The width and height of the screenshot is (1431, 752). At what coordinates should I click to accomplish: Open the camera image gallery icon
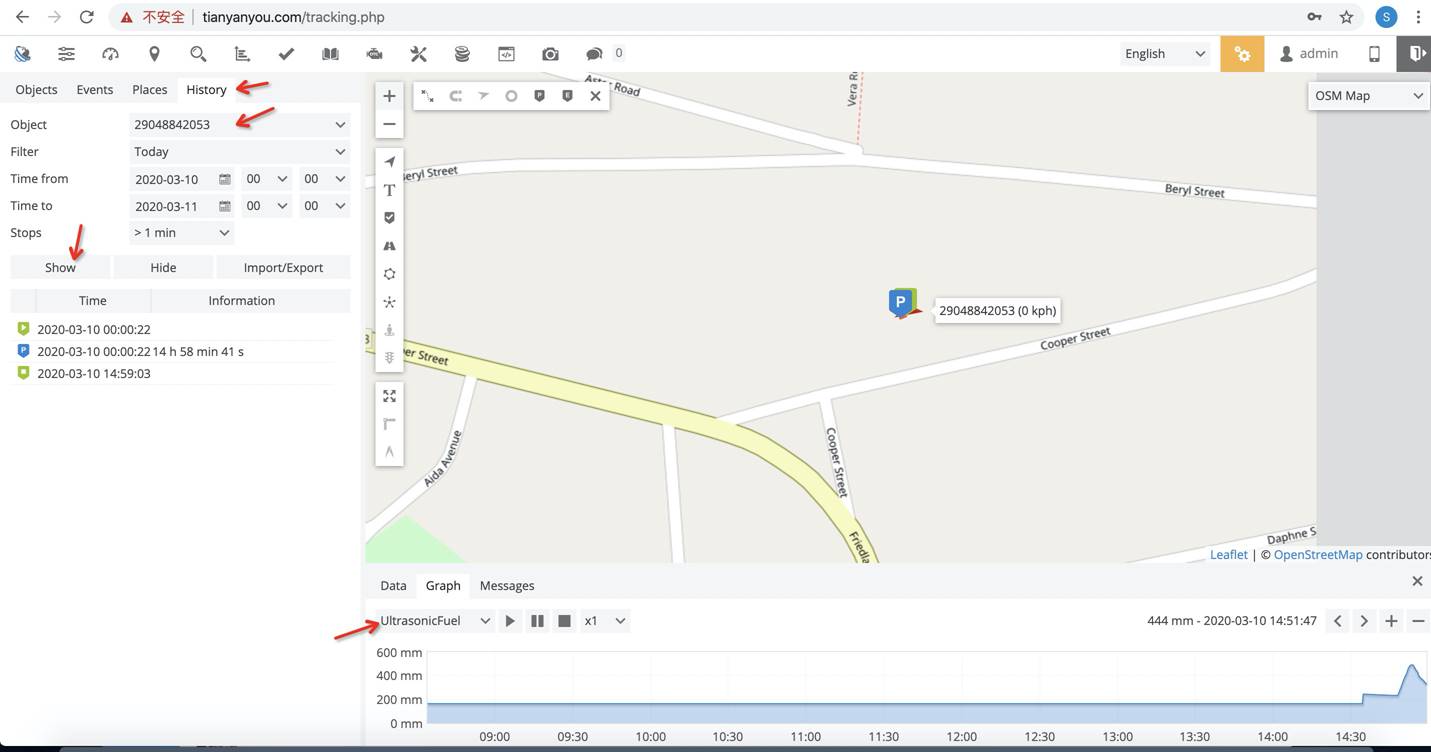coord(550,54)
